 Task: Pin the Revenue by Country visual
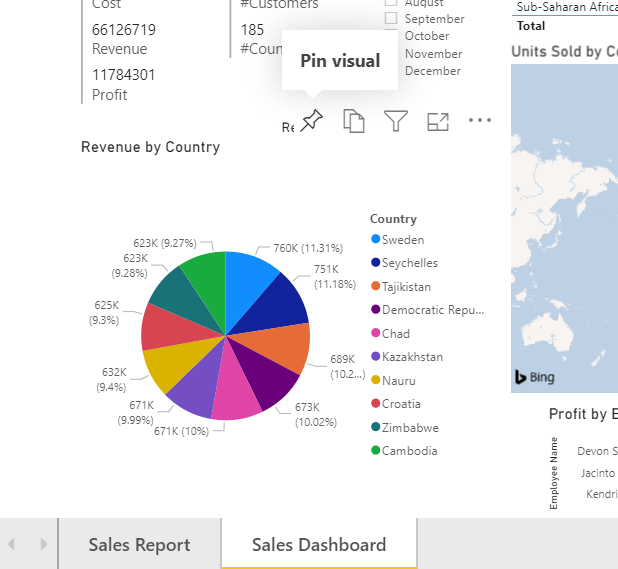tap(312, 121)
